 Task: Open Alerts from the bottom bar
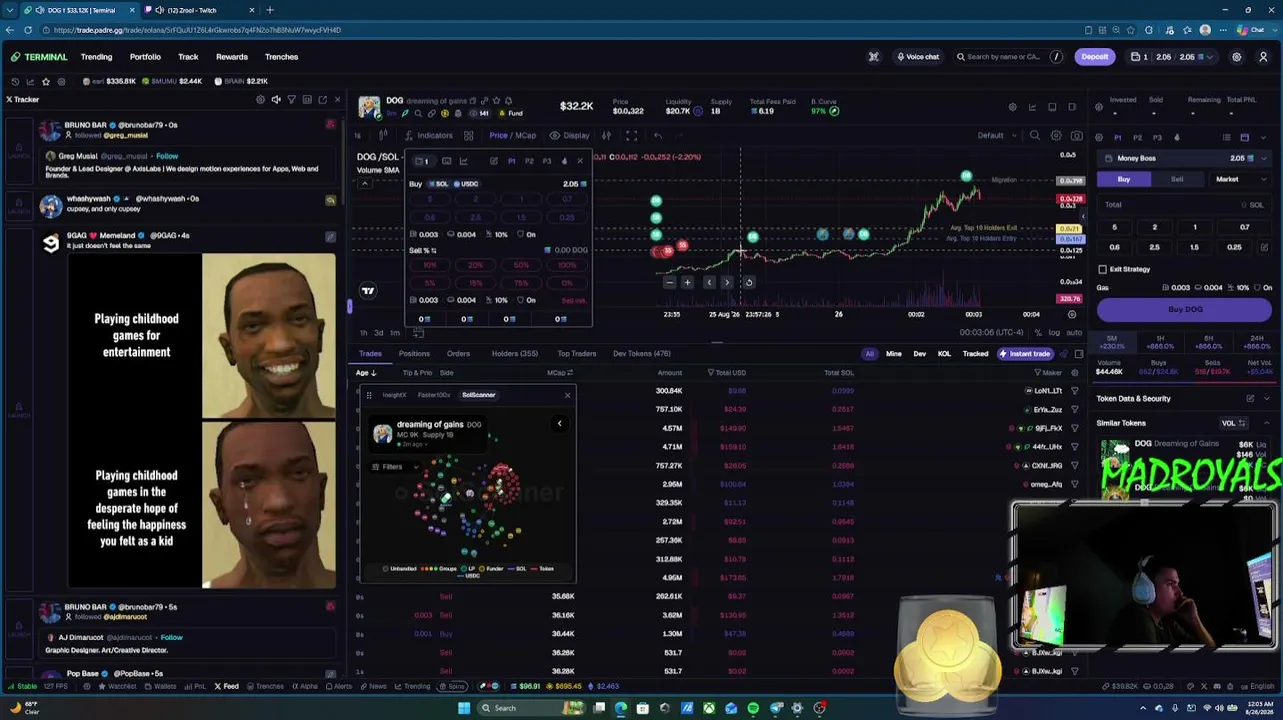tap(338, 687)
